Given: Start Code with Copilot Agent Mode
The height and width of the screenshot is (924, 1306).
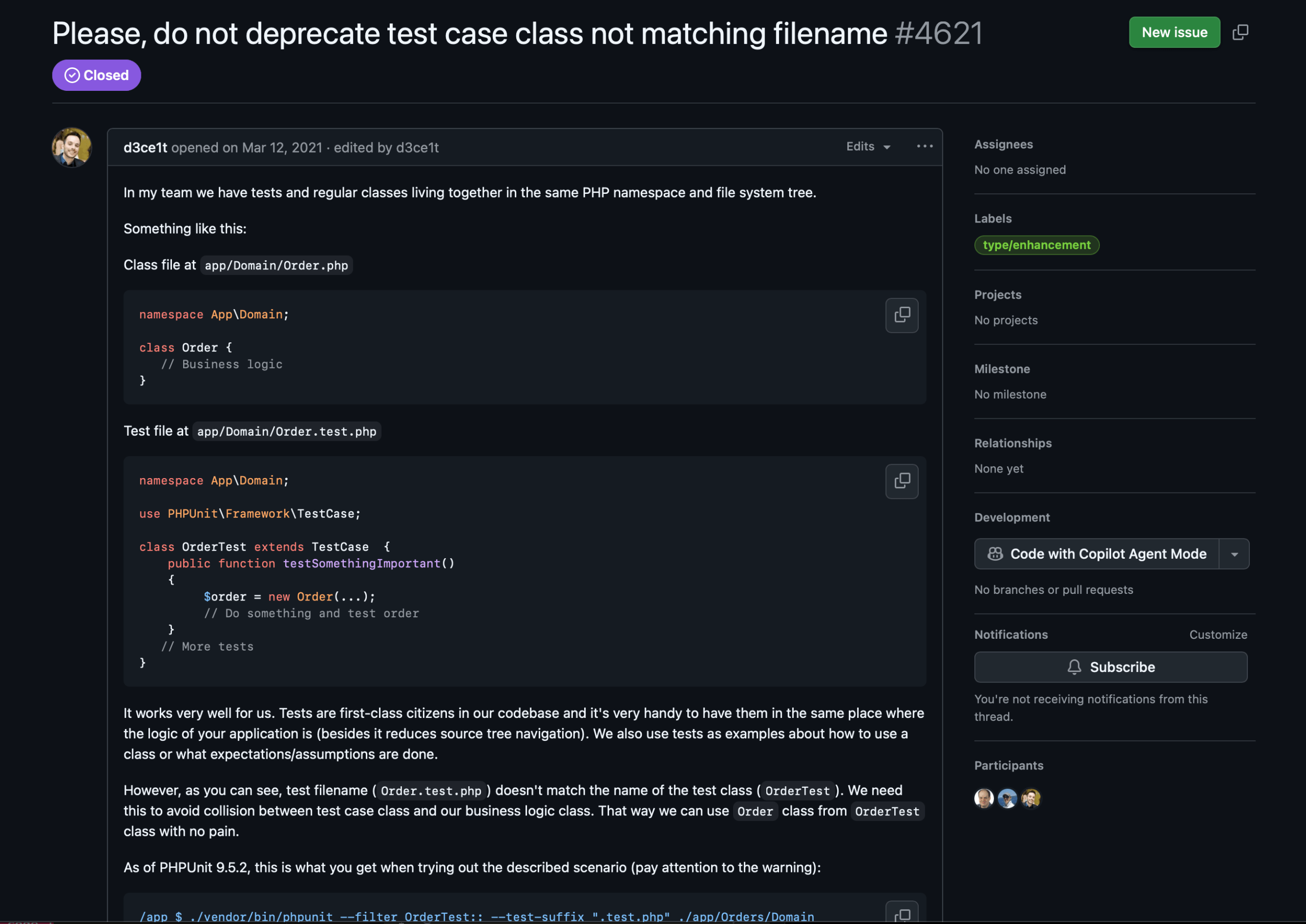Looking at the screenshot, I should click(1097, 554).
